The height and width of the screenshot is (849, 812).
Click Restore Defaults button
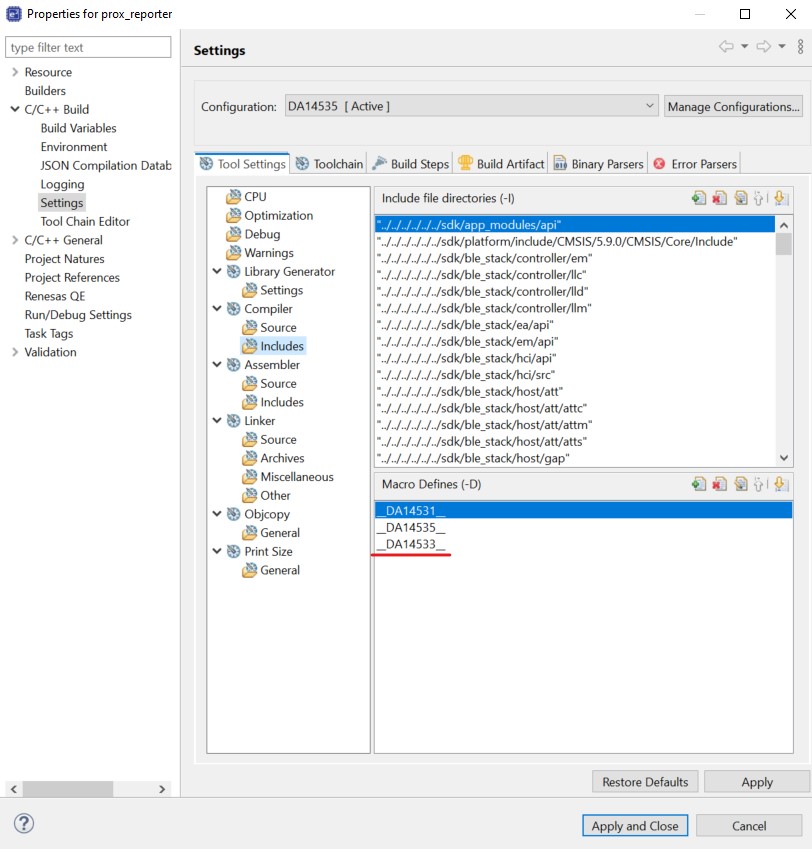click(645, 782)
